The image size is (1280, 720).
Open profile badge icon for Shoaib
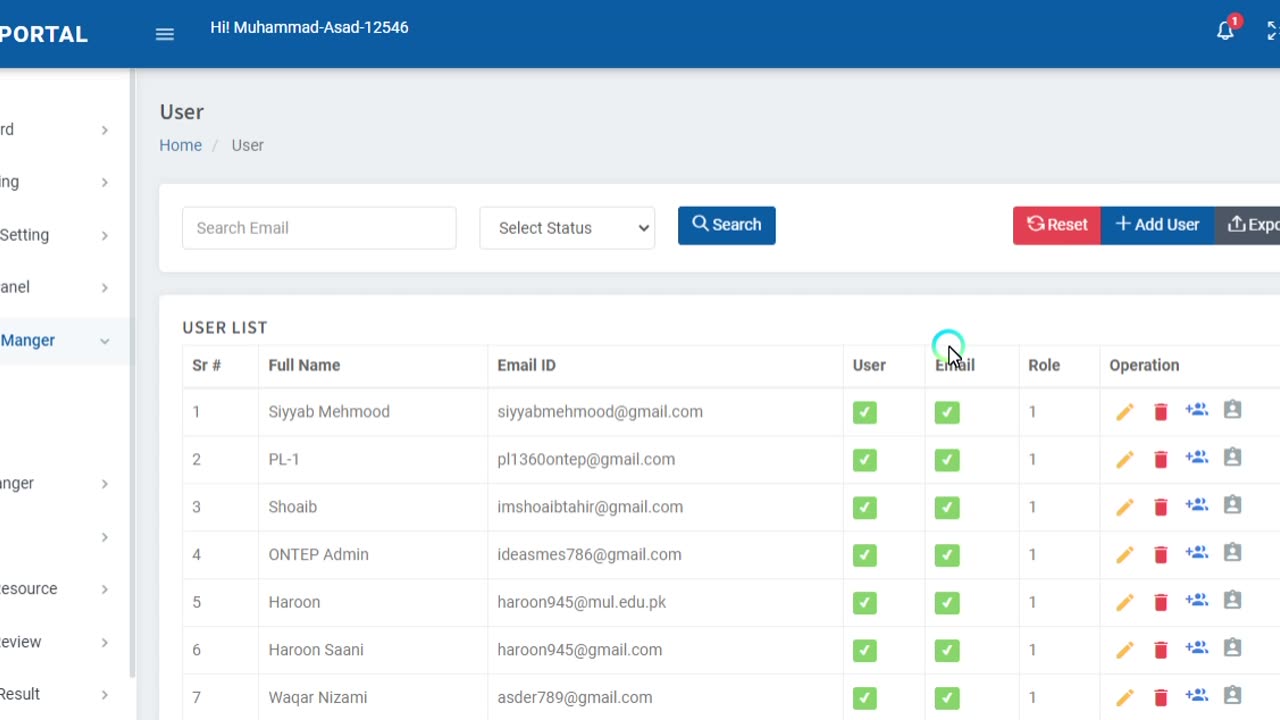pos(1233,505)
